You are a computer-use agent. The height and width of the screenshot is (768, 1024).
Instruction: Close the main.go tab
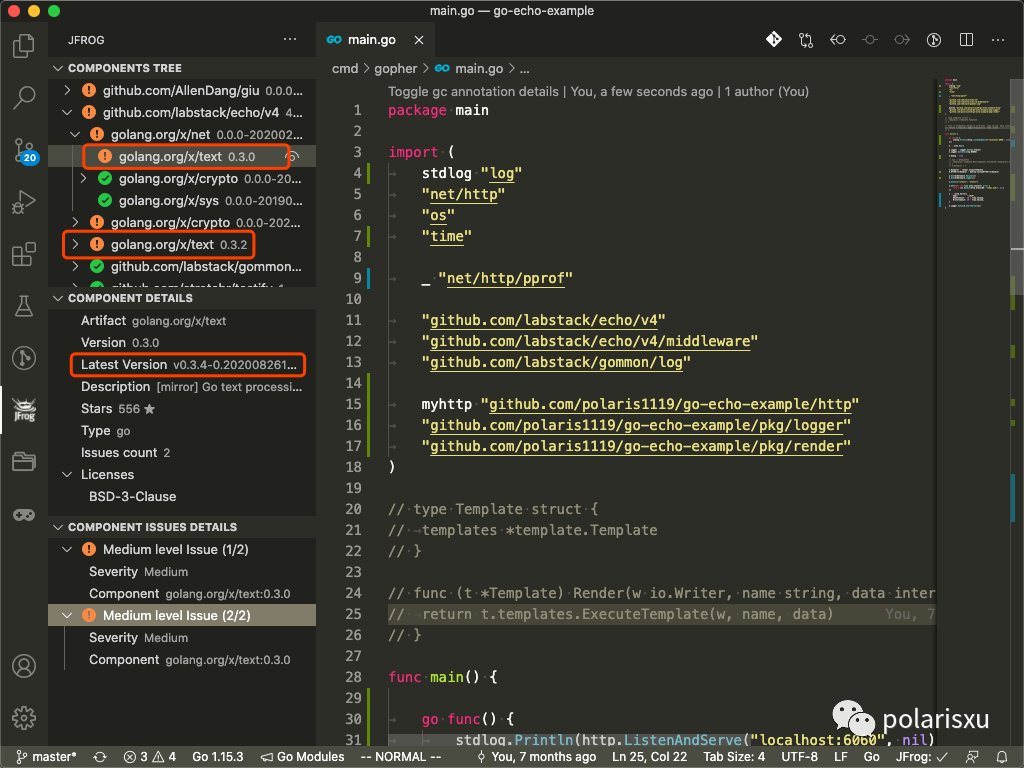[419, 40]
